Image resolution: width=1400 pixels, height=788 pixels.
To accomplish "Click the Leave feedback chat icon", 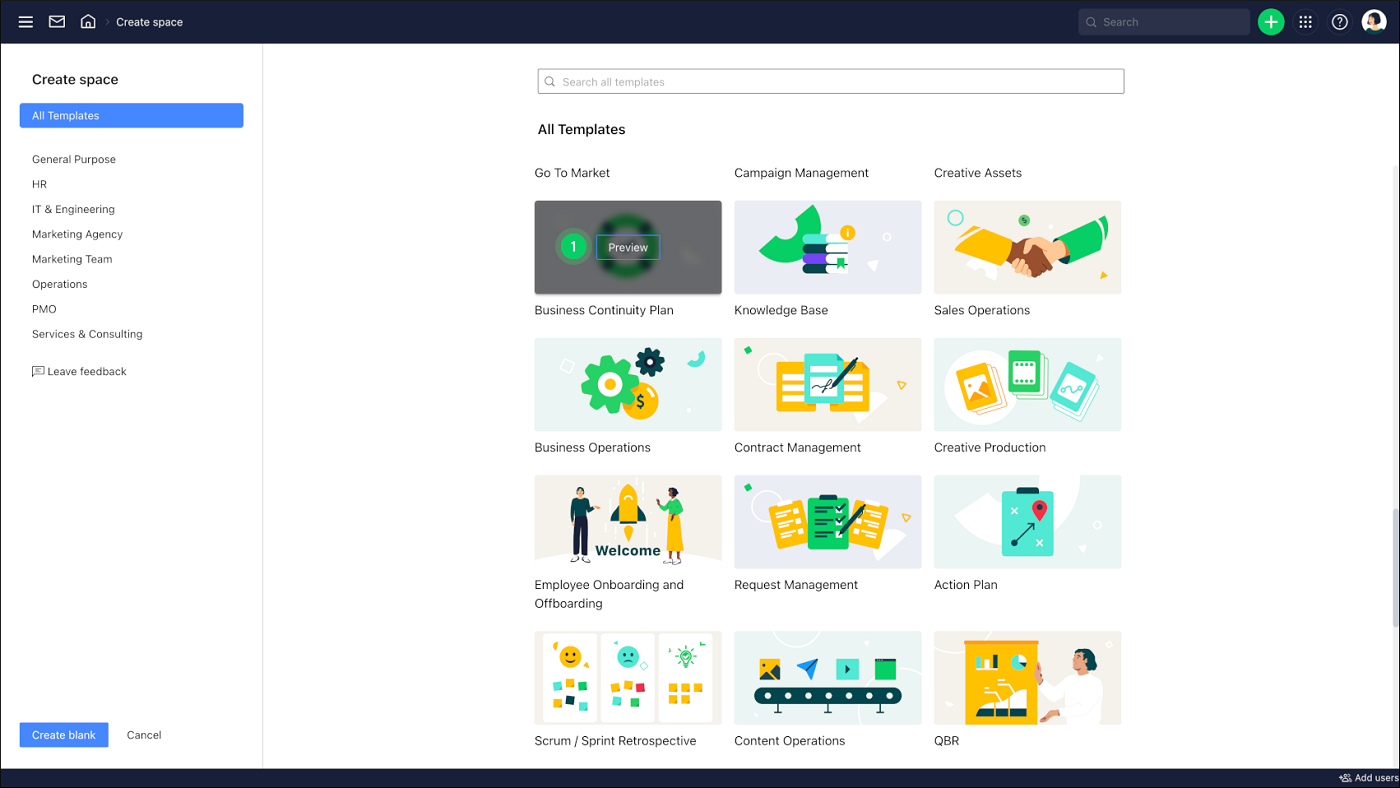I will [x=38, y=371].
